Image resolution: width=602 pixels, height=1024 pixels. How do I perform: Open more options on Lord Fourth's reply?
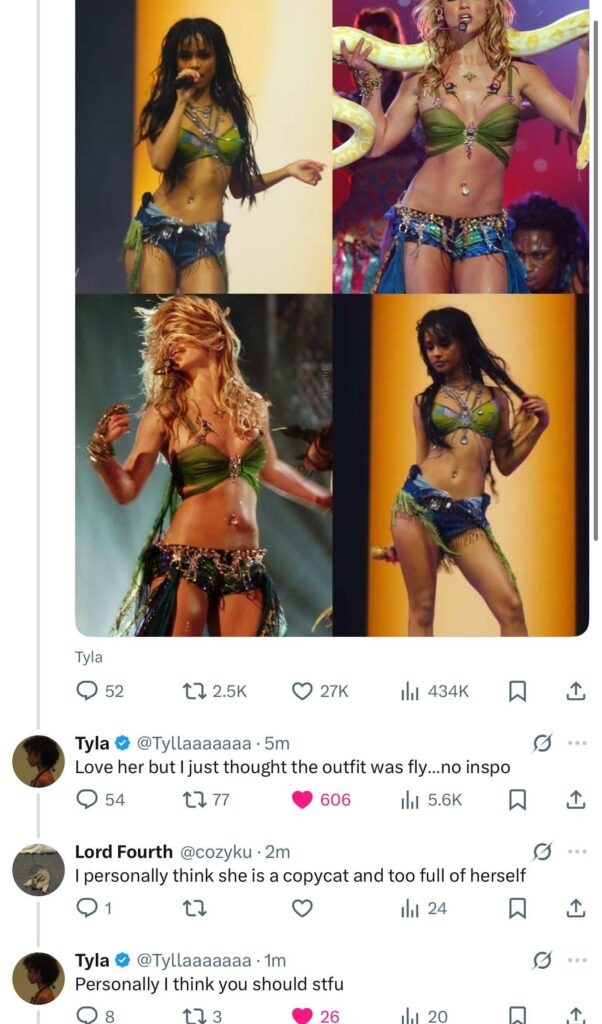pyautogui.click(x=576, y=852)
